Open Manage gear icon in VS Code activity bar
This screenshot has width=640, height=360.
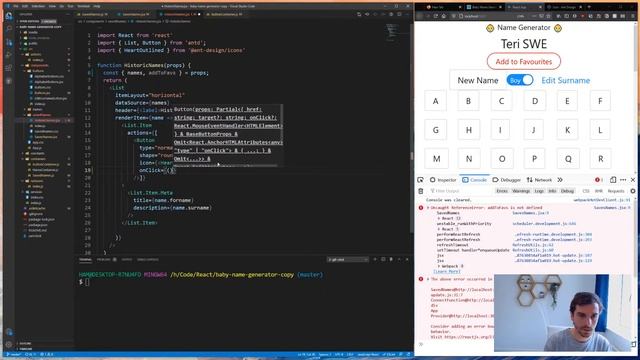[x=9, y=344]
